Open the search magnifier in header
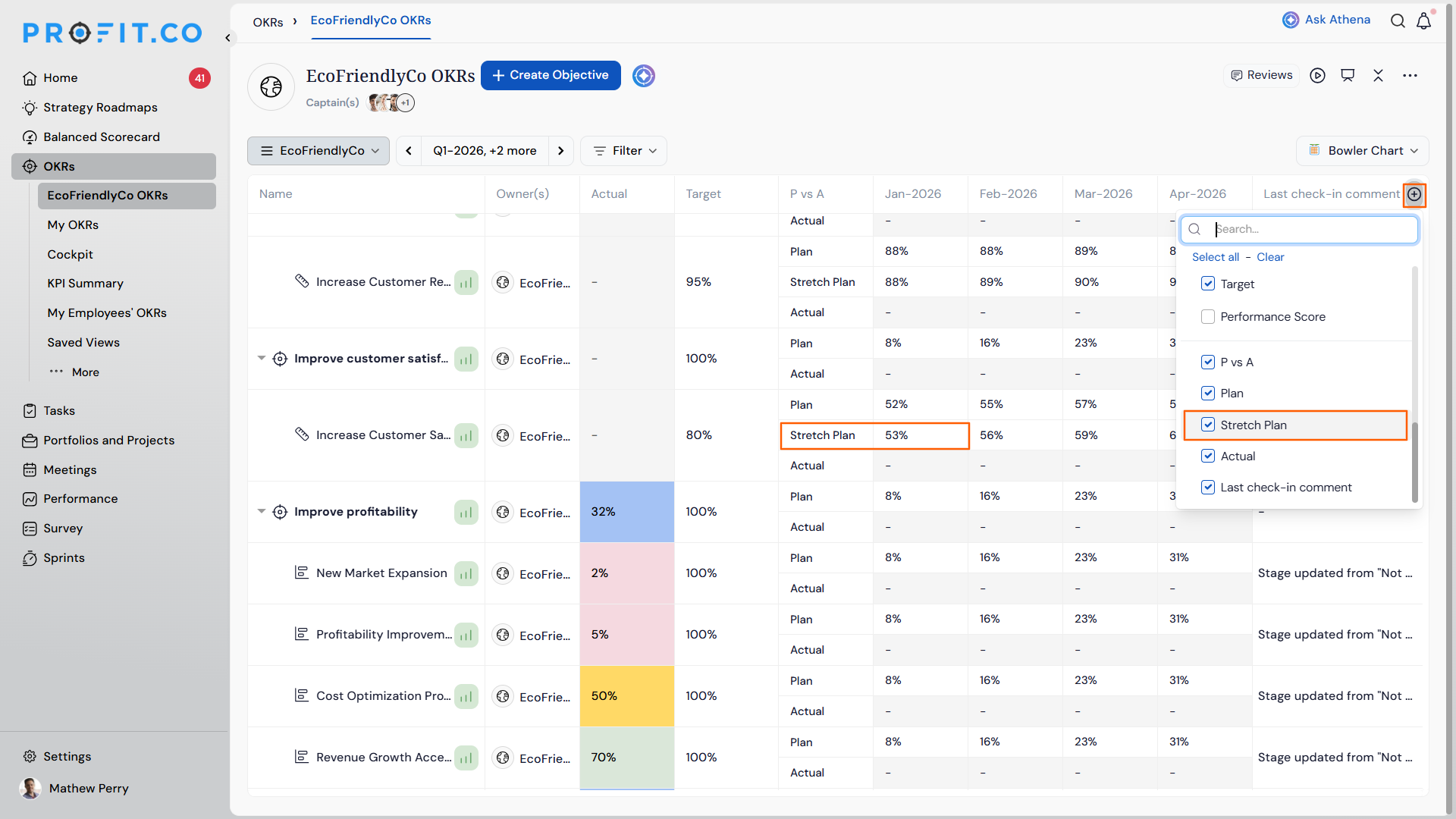This screenshot has height=819, width=1456. [1398, 20]
